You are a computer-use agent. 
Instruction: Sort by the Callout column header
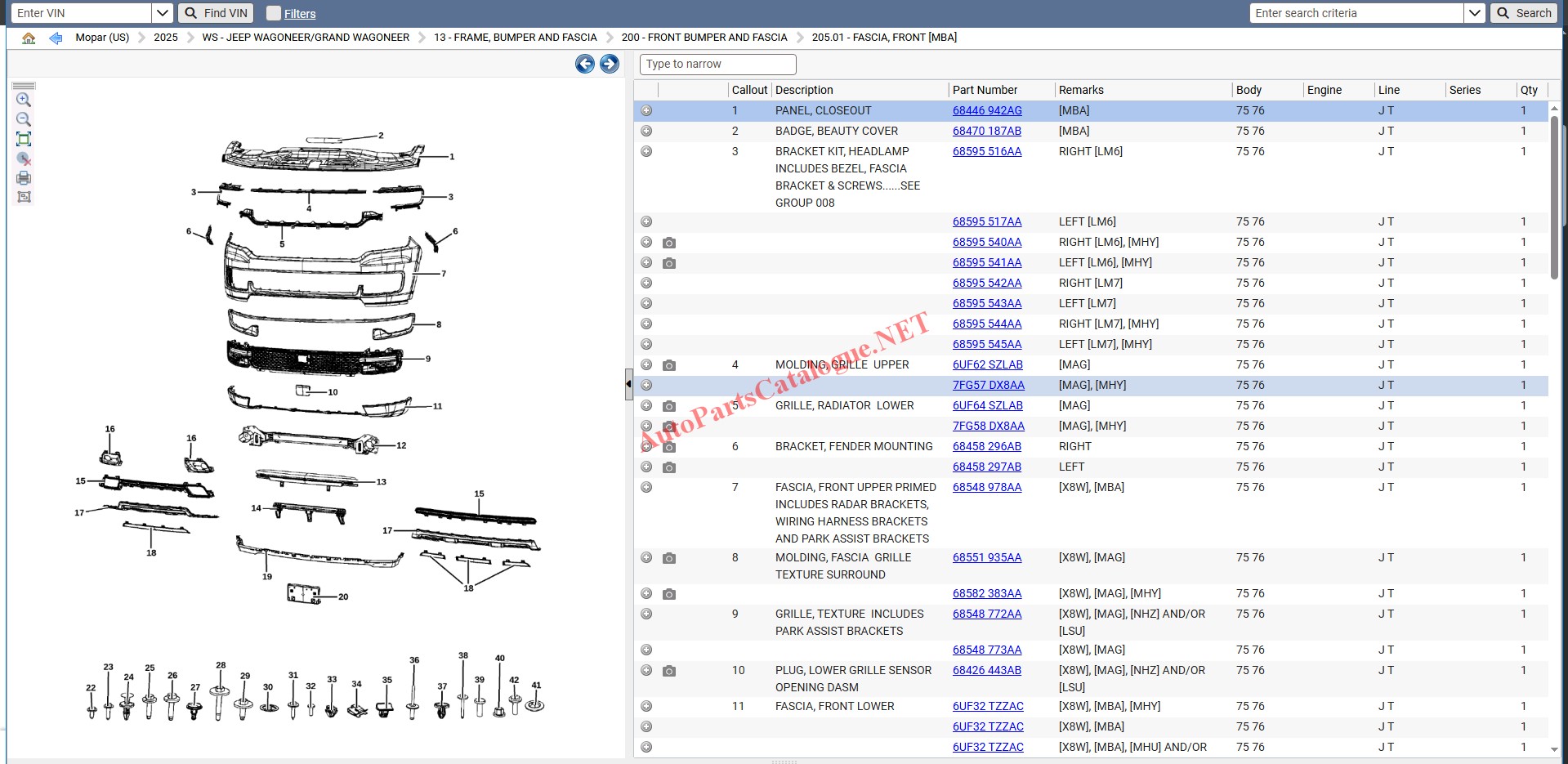click(749, 90)
